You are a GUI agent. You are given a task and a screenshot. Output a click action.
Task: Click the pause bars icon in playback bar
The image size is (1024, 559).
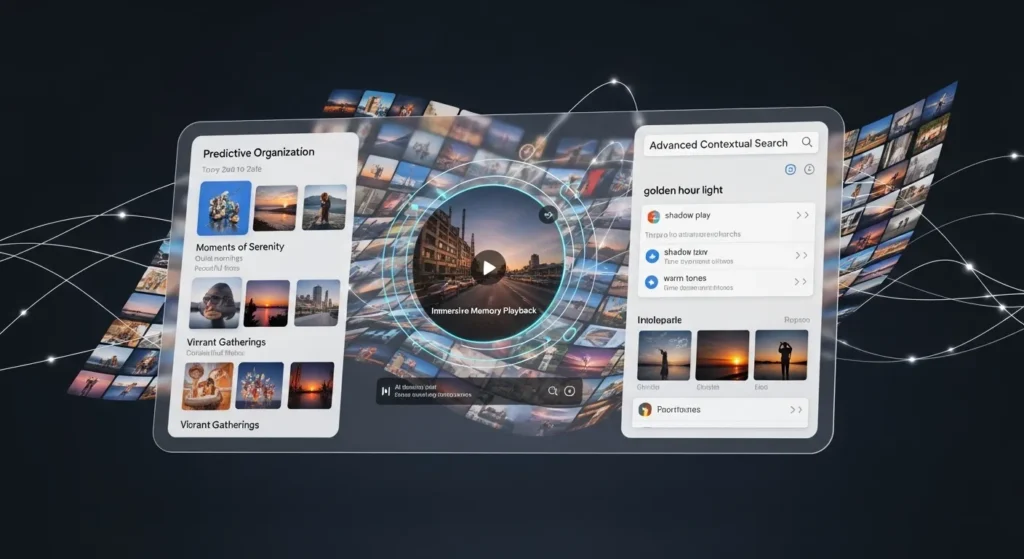click(386, 391)
